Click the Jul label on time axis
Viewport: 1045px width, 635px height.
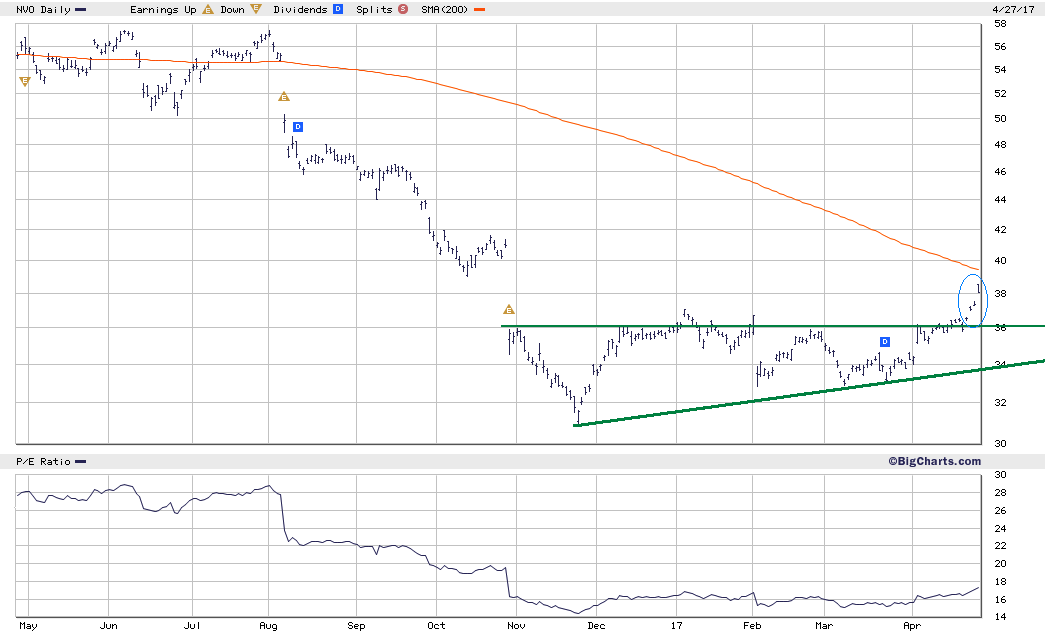pyautogui.click(x=192, y=626)
